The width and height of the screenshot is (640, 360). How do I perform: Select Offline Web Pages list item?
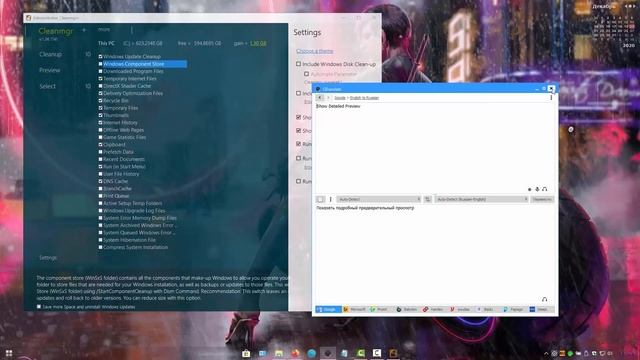point(124,130)
